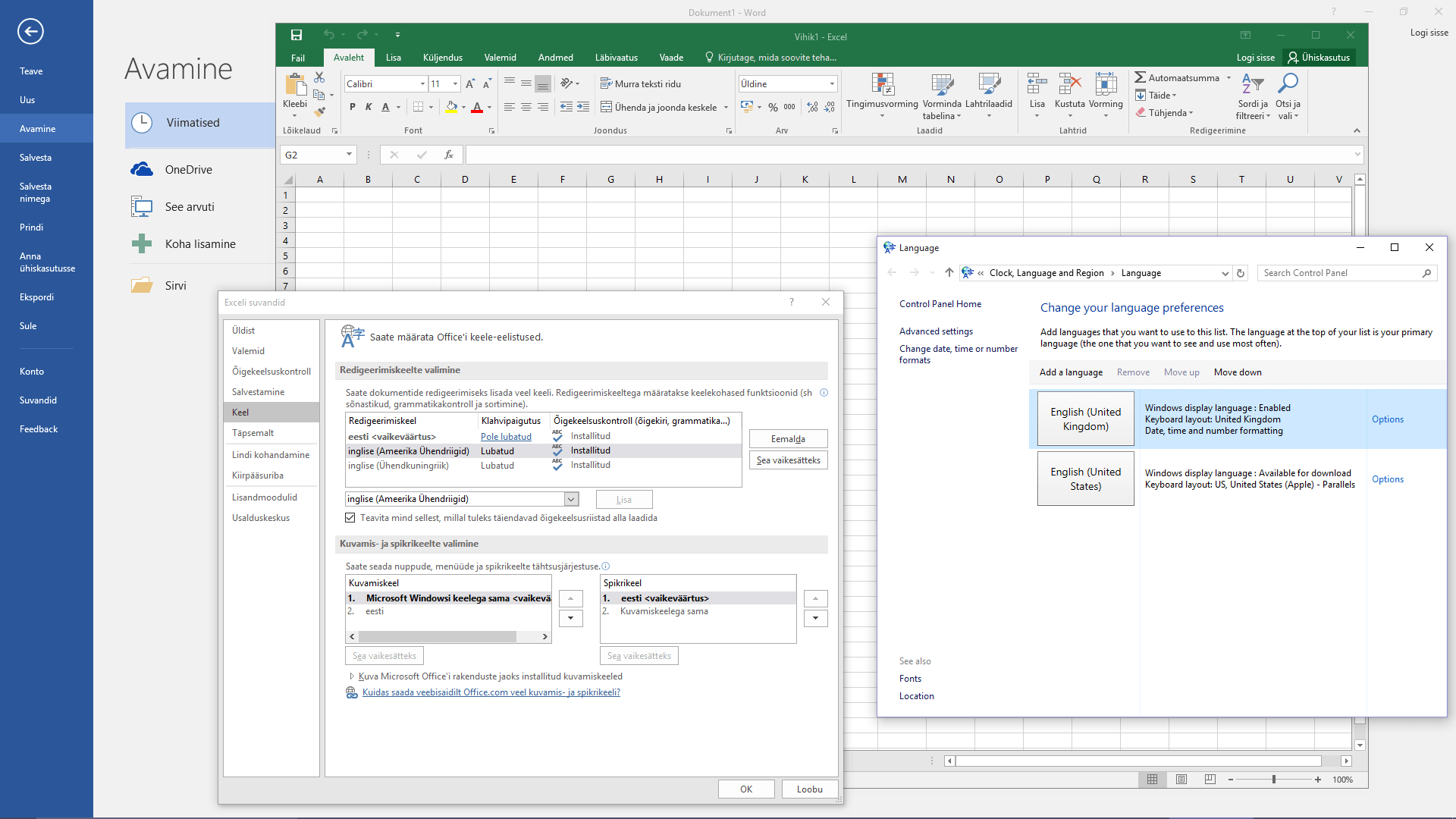Click Advanced settings link in Language panel

coord(936,331)
